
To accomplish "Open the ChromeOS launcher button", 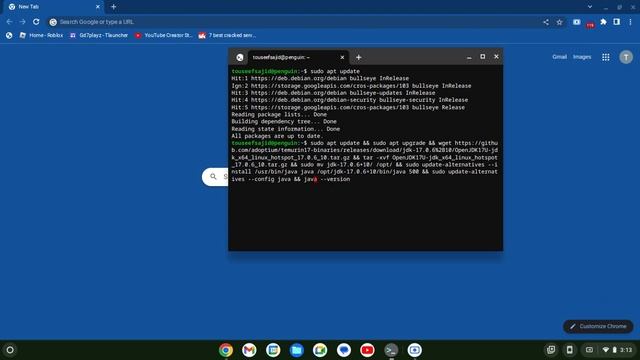I will pyautogui.click(x=10, y=350).
